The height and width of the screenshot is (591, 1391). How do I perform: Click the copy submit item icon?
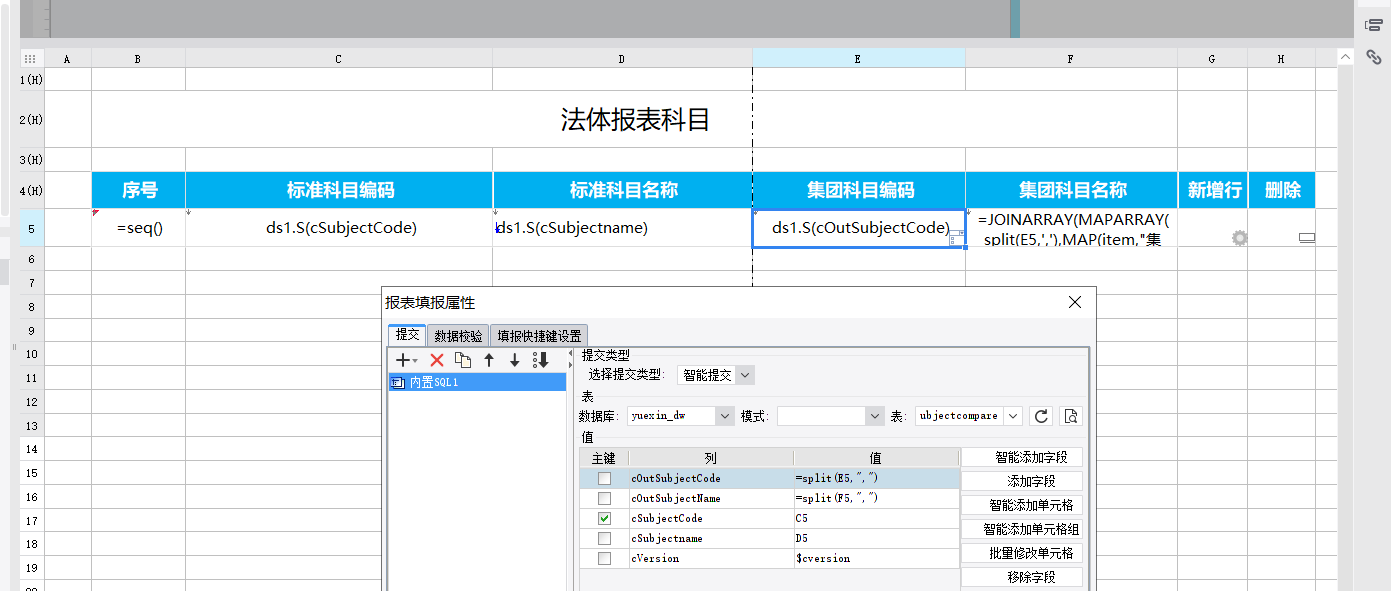pyautogui.click(x=463, y=360)
